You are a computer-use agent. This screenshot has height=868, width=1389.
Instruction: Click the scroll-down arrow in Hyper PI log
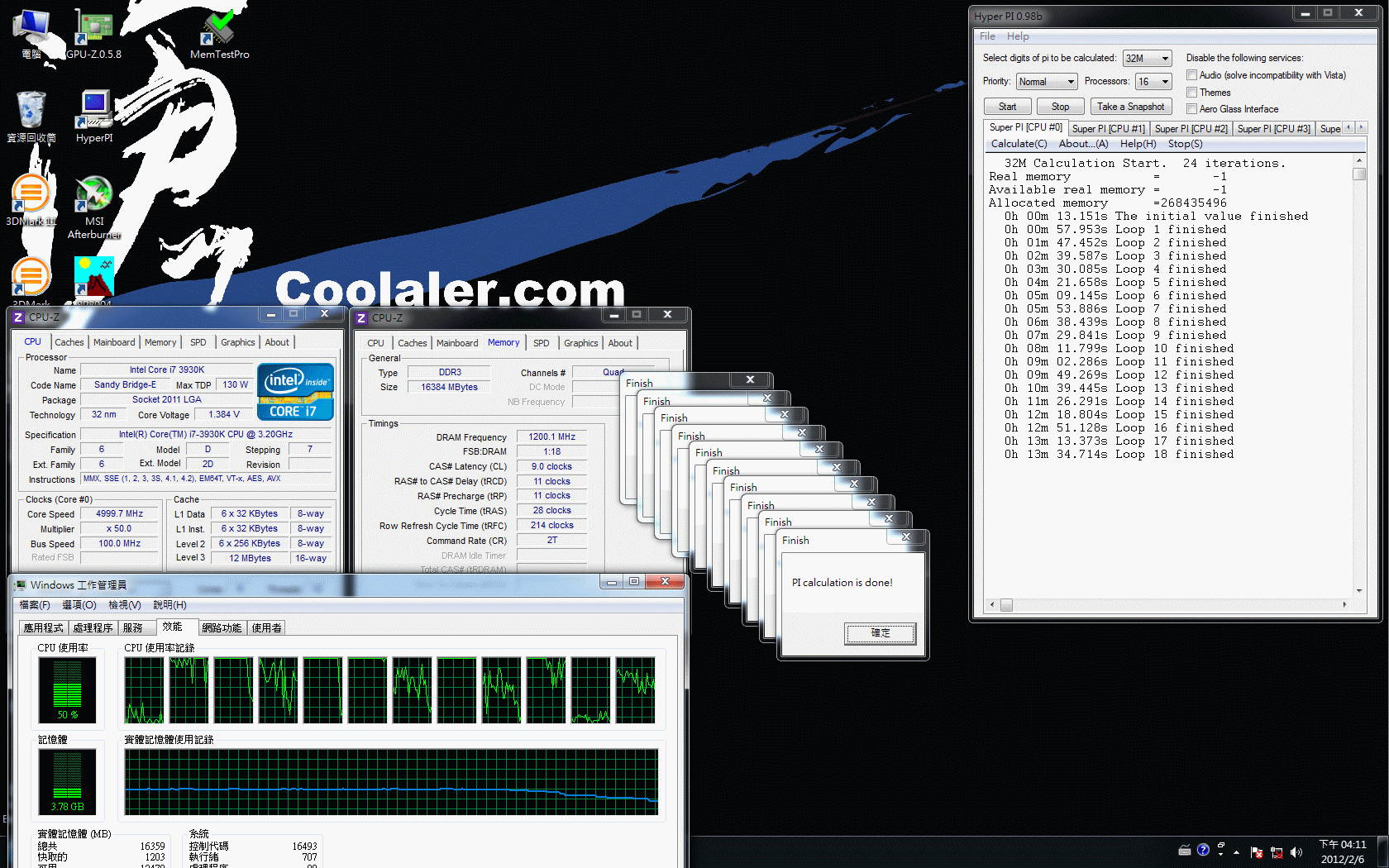pyautogui.click(x=1358, y=591)
